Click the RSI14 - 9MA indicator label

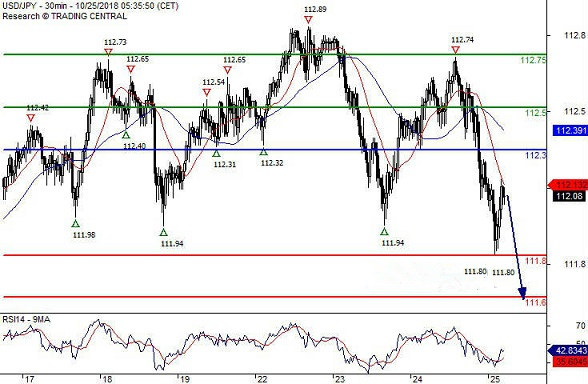[x=26, y=319]
